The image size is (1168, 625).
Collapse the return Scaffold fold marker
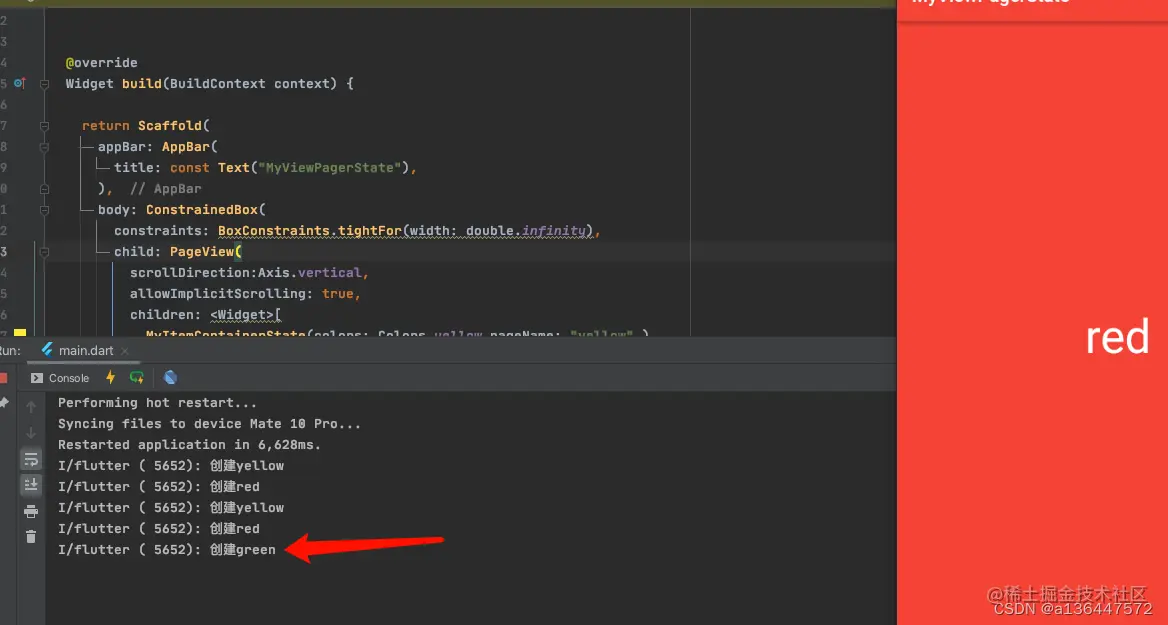tap(44, 126)
